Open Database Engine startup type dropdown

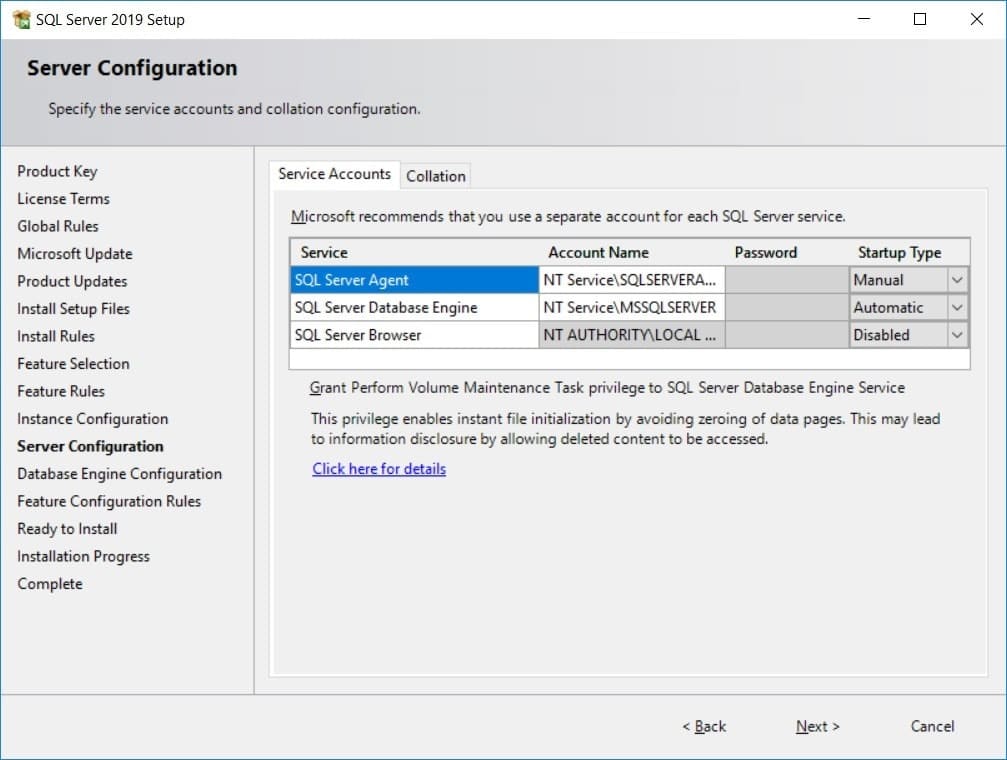[958, 307]
